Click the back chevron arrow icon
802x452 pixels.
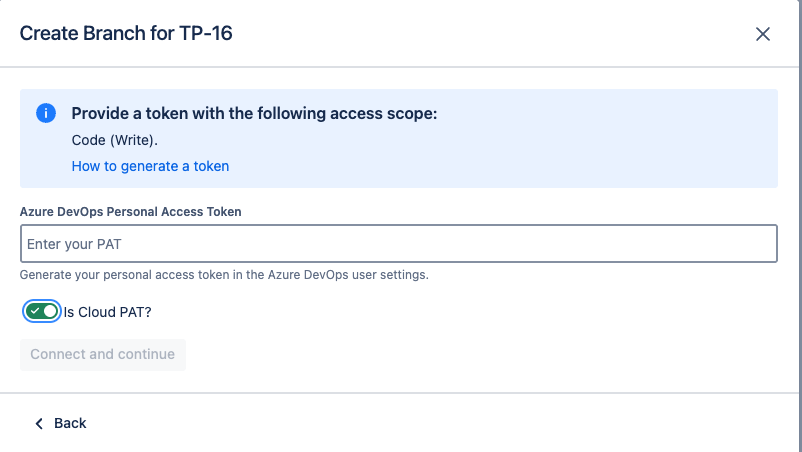(x=39, y=423)
